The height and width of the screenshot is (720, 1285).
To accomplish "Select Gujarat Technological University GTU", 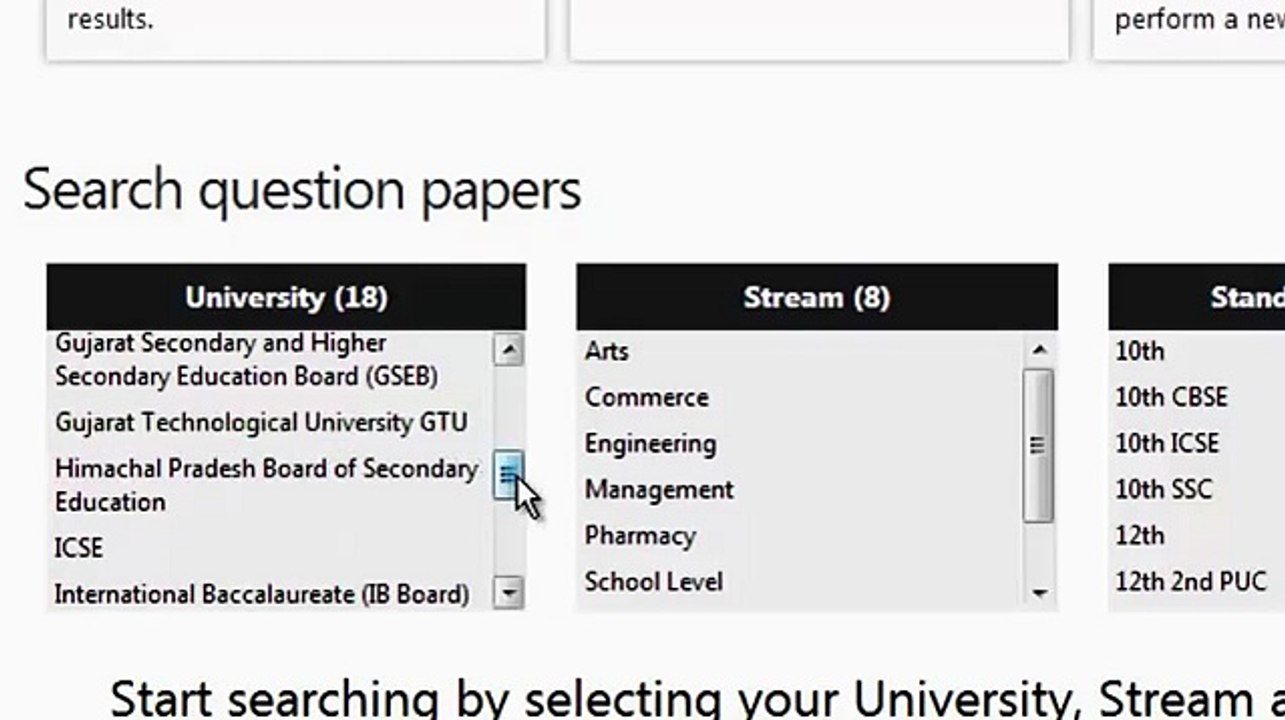I will pyautogui.click(x=261, y=423).
